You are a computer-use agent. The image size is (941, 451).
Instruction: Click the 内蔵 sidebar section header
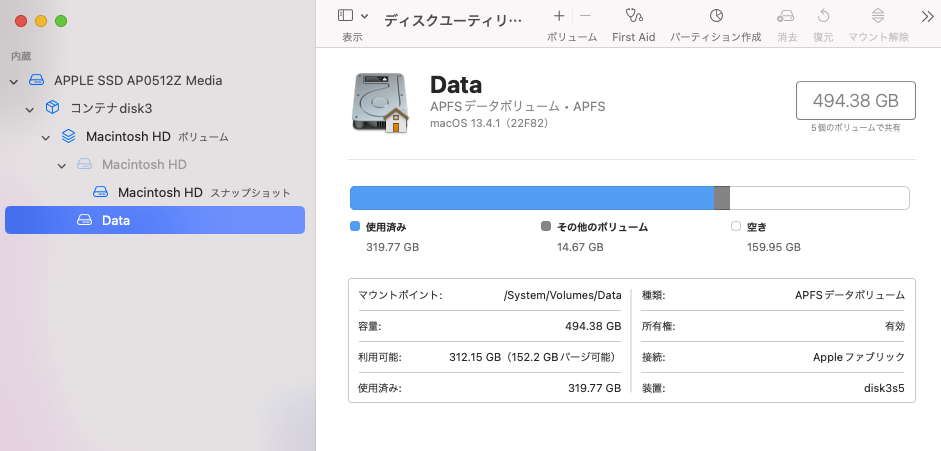tap(21, 56)
